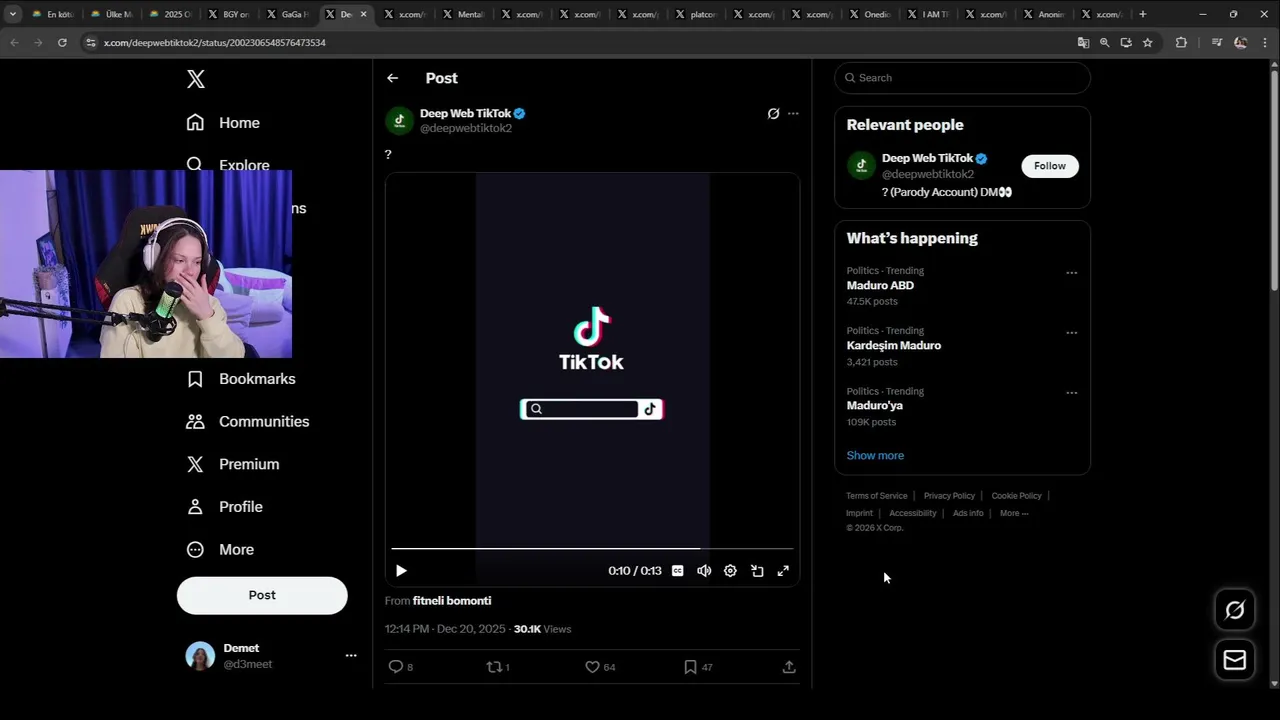Open the media control icon in toolbar
1280x720 pixels.
pos(1216,43)
